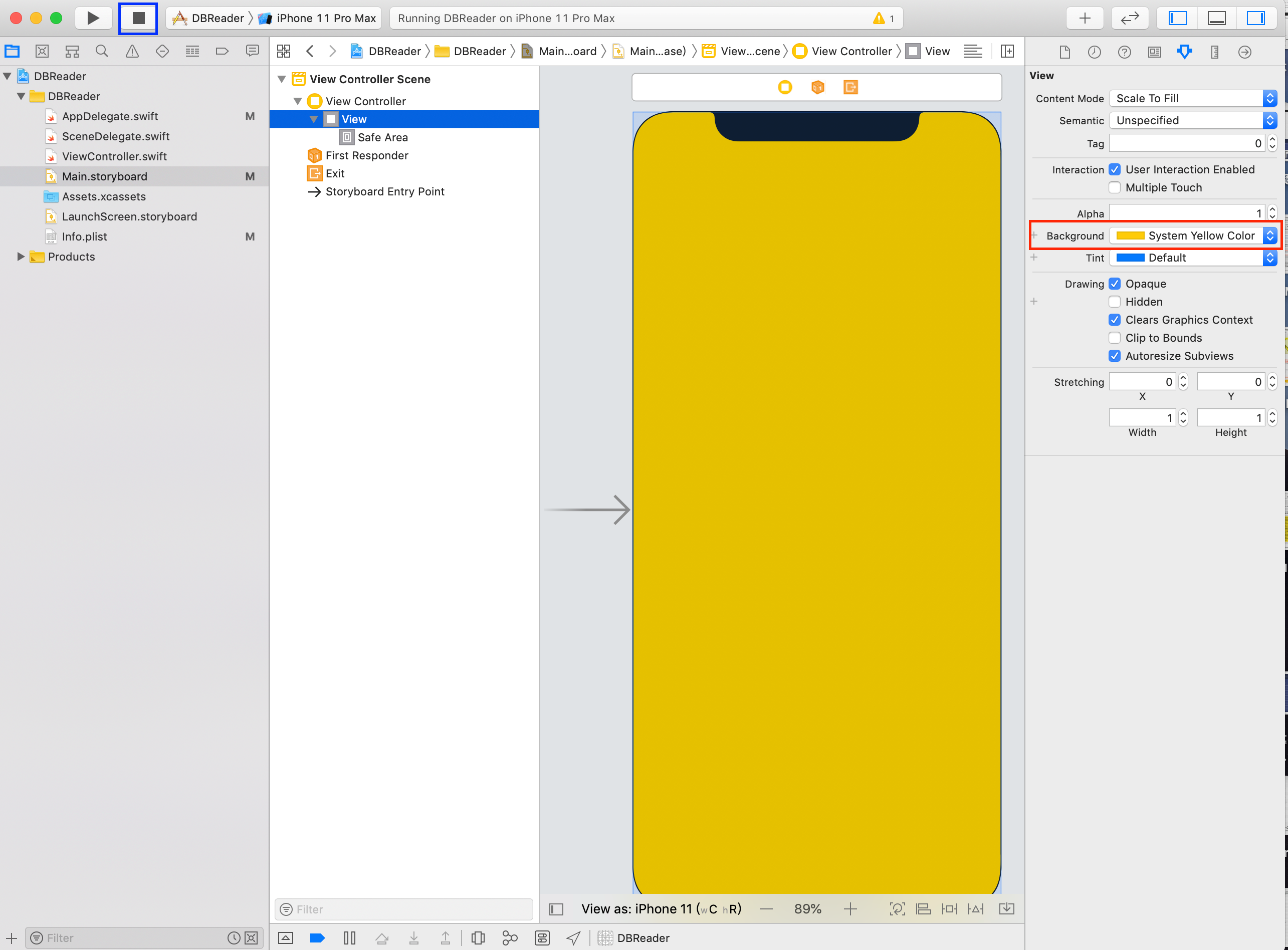Open the Background color dropdown arrows
The height and width of the screenshot is (950, 1288).
tap(1269, 235)
